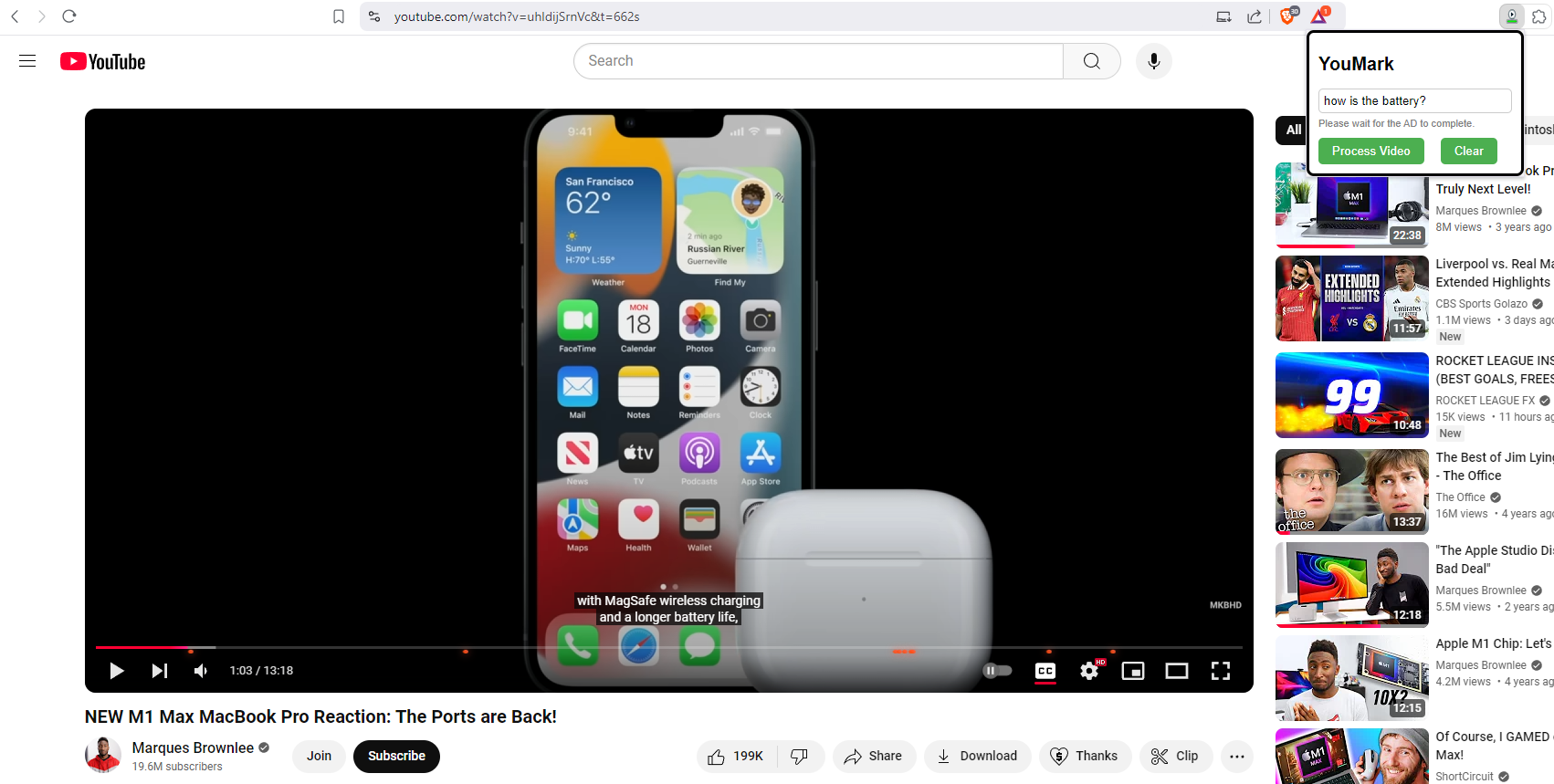The height and width of the screenshot is (784, 1554).
Task: Open 'The Best of Jim' video title
Action: click(1495, 466)
